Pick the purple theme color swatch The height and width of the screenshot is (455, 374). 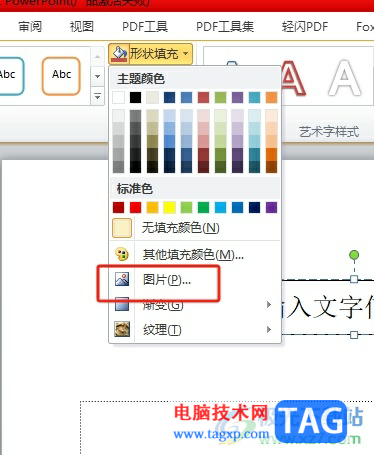click(237, 97)
